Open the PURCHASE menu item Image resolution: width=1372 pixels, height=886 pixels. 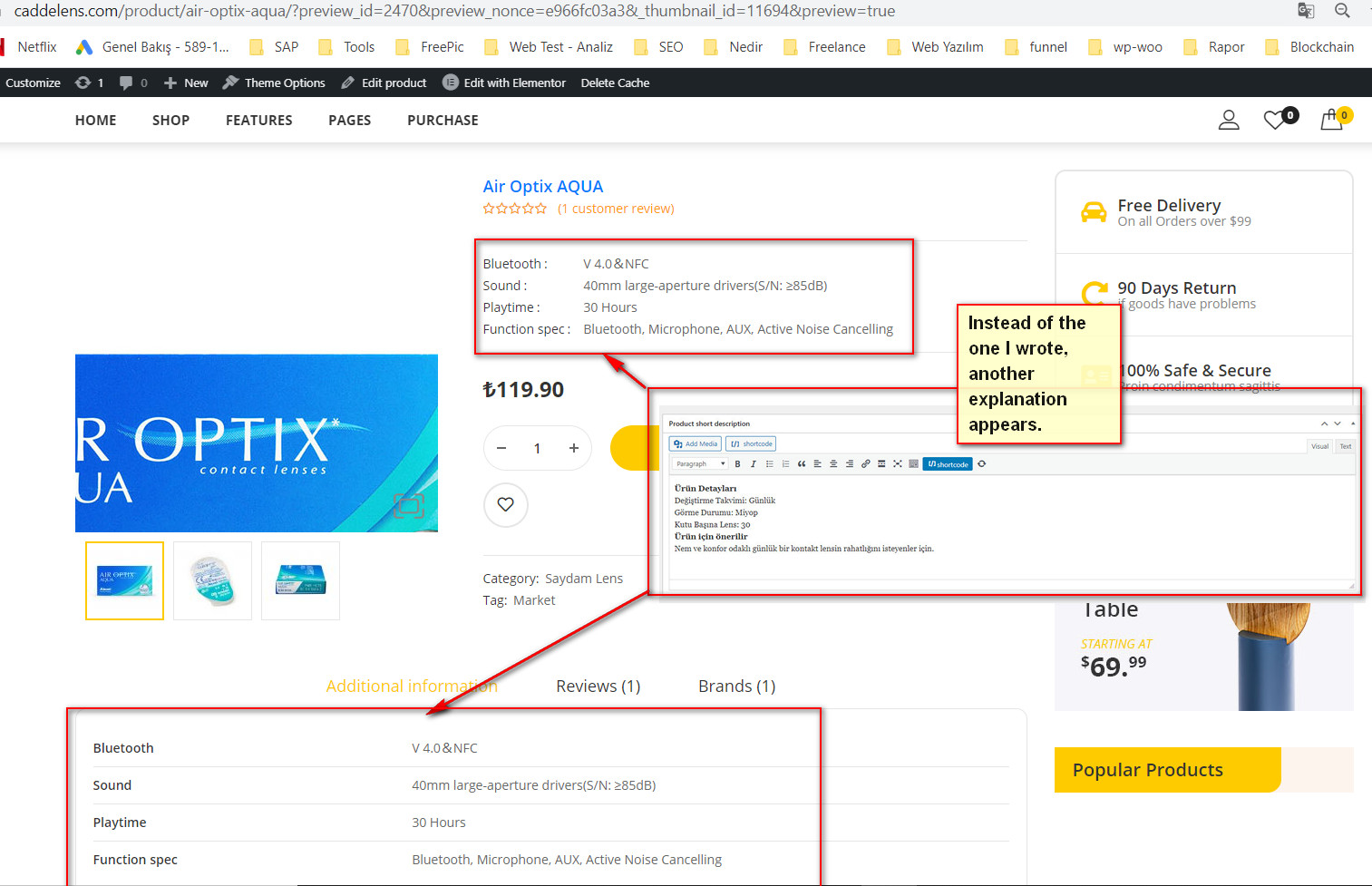(x=443, y=120)
